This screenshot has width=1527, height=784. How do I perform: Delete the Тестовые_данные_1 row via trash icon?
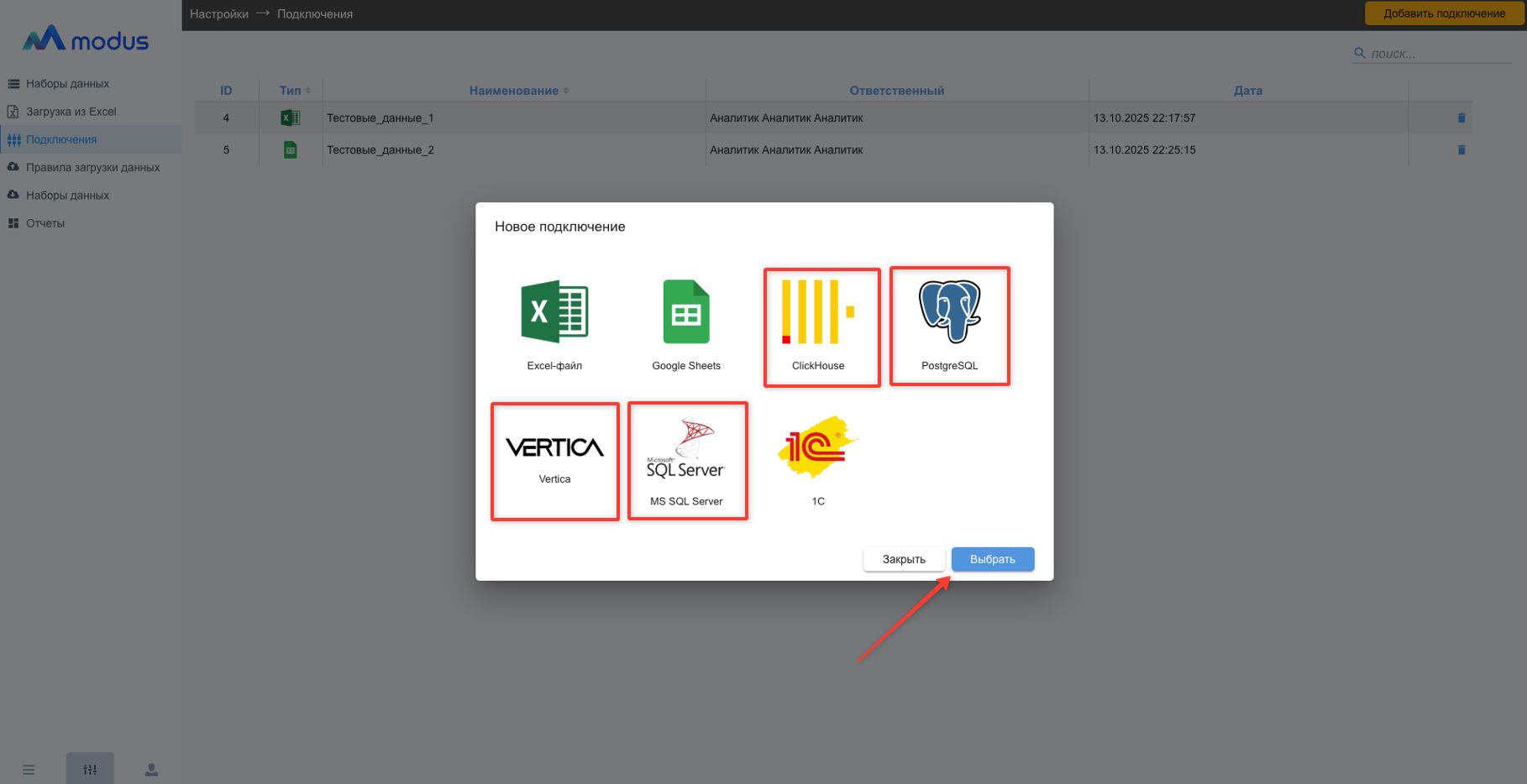pos(1461,118)
